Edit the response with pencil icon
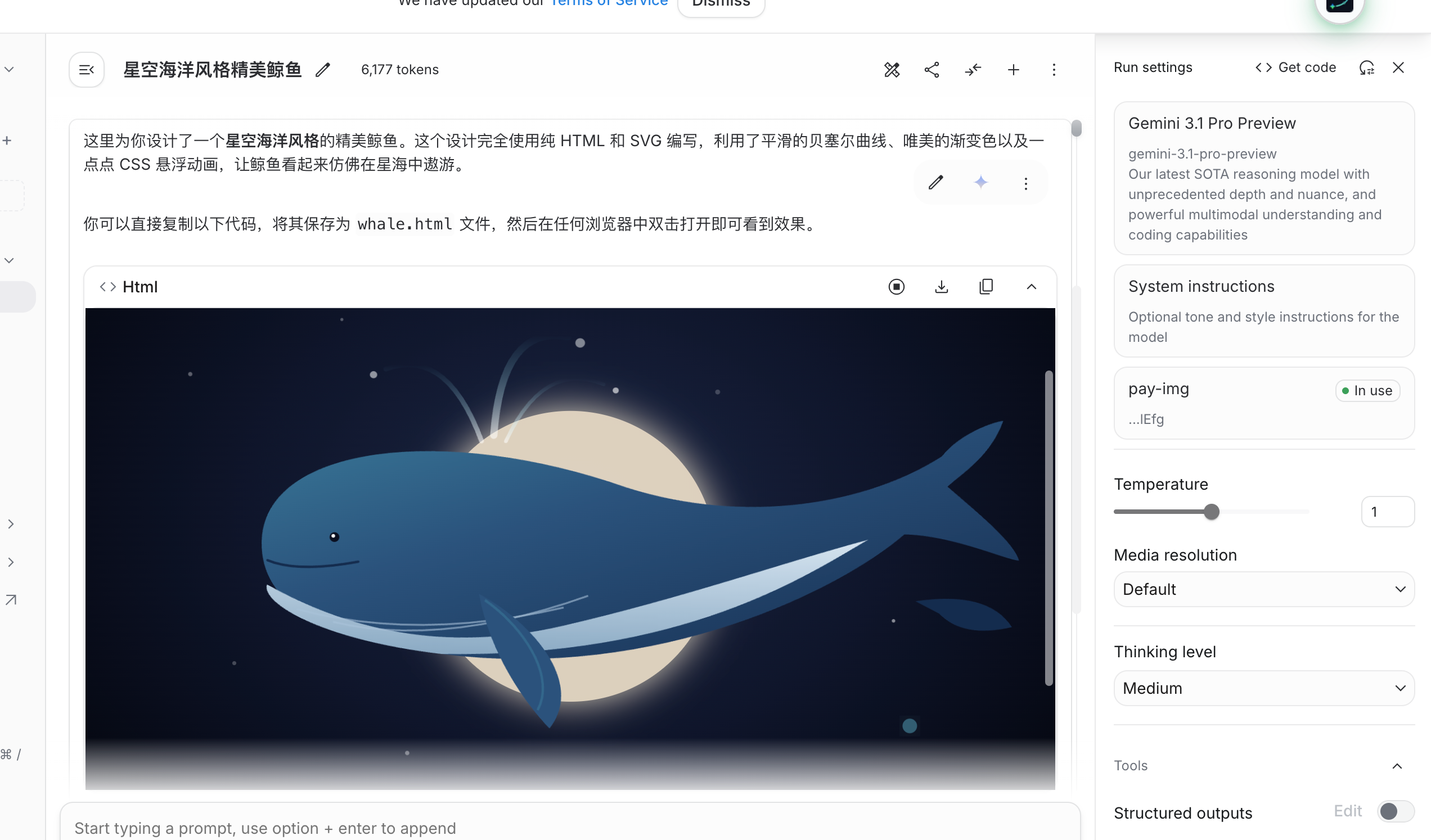The width and height of the screenshot is (1431, 840). click(x=936, y=182)
